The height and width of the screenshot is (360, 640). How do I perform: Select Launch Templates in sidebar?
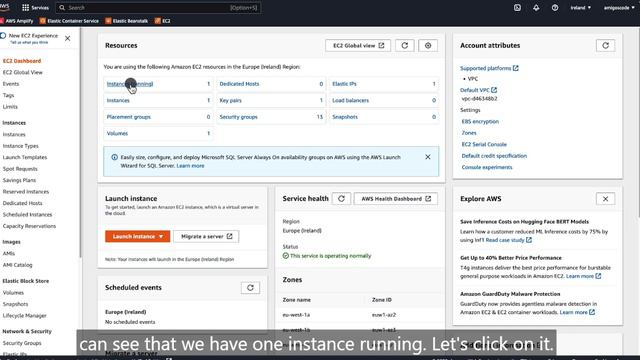pyautogui.click(x=24, y=157)
